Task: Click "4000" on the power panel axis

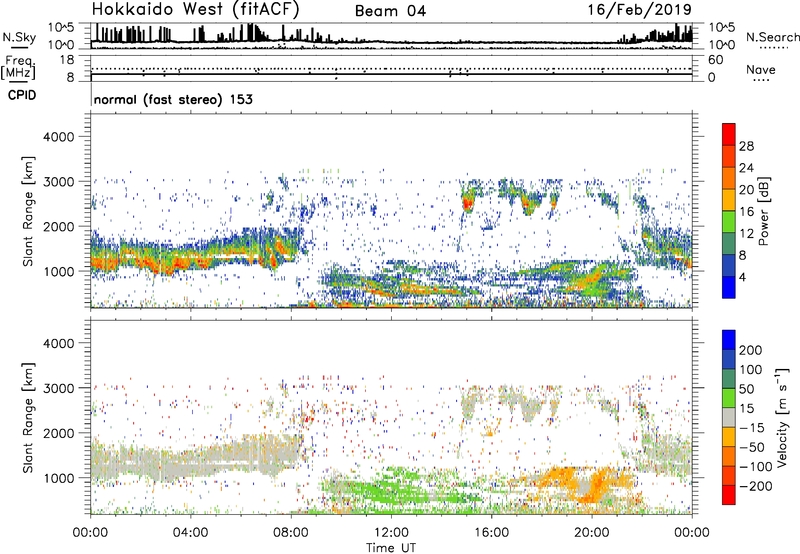Action: point(58,137)
